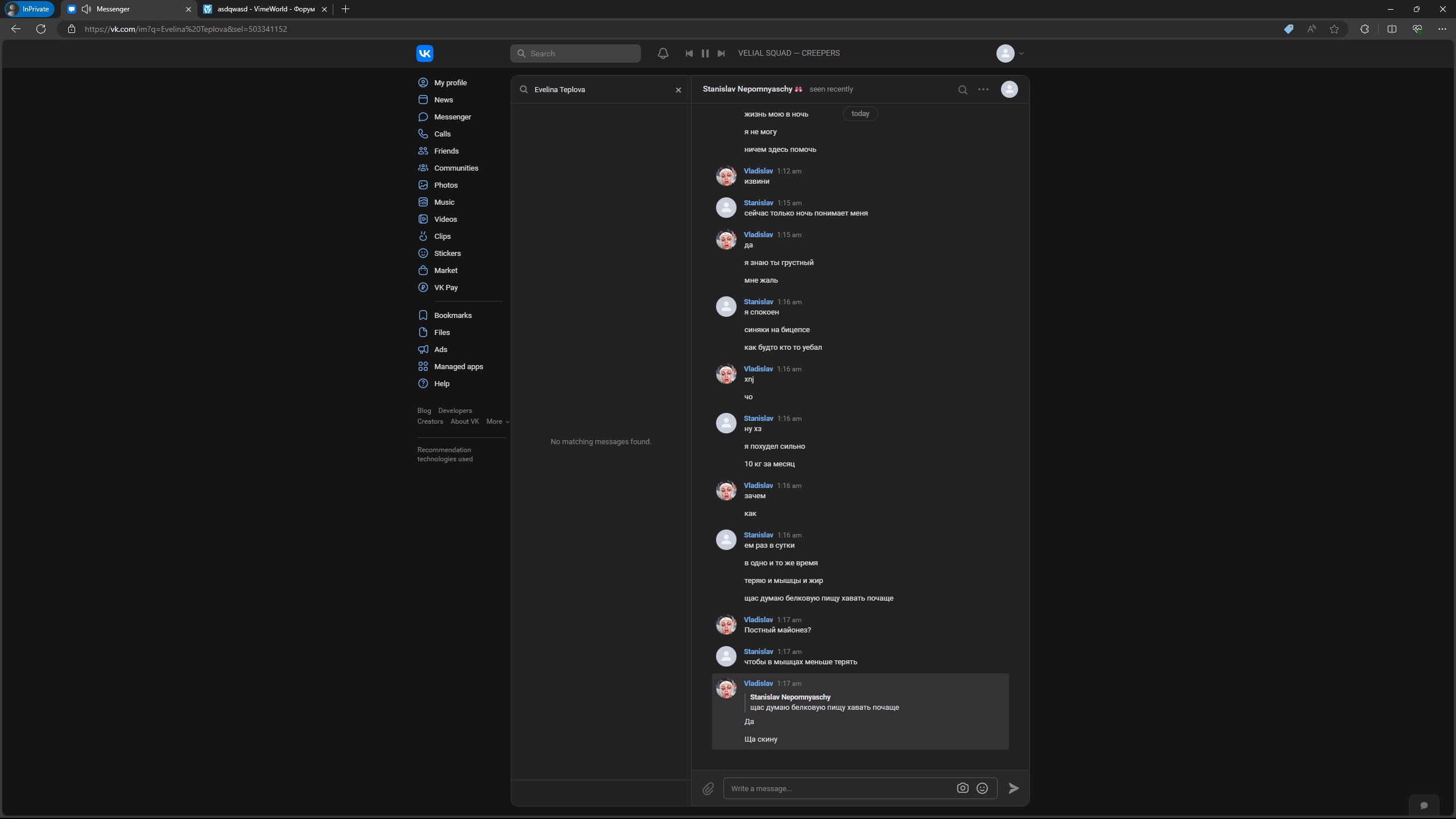Click the Write a message field
The height and width of the screenshot is (819, 1456).
pos(839,788)
